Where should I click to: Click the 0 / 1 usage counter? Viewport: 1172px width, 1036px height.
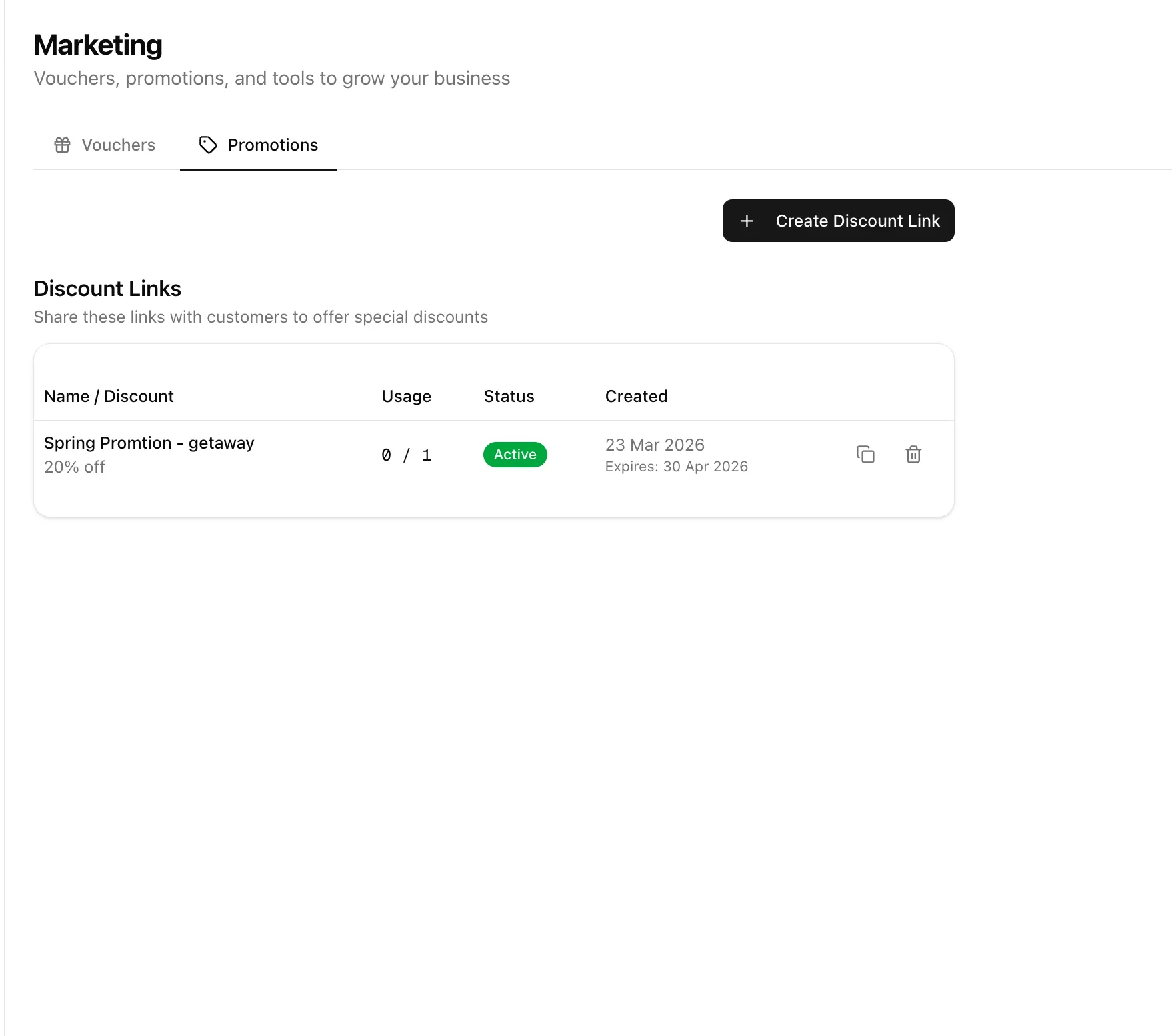[406, 454]
